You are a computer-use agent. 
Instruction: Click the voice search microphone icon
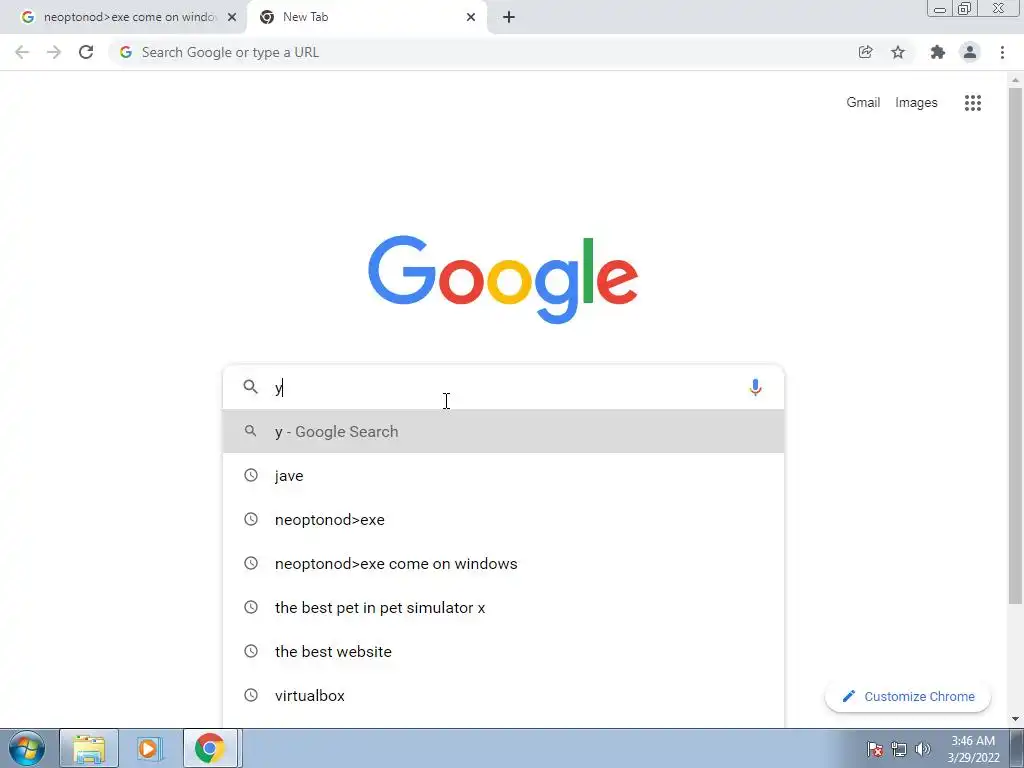[755, 387]
